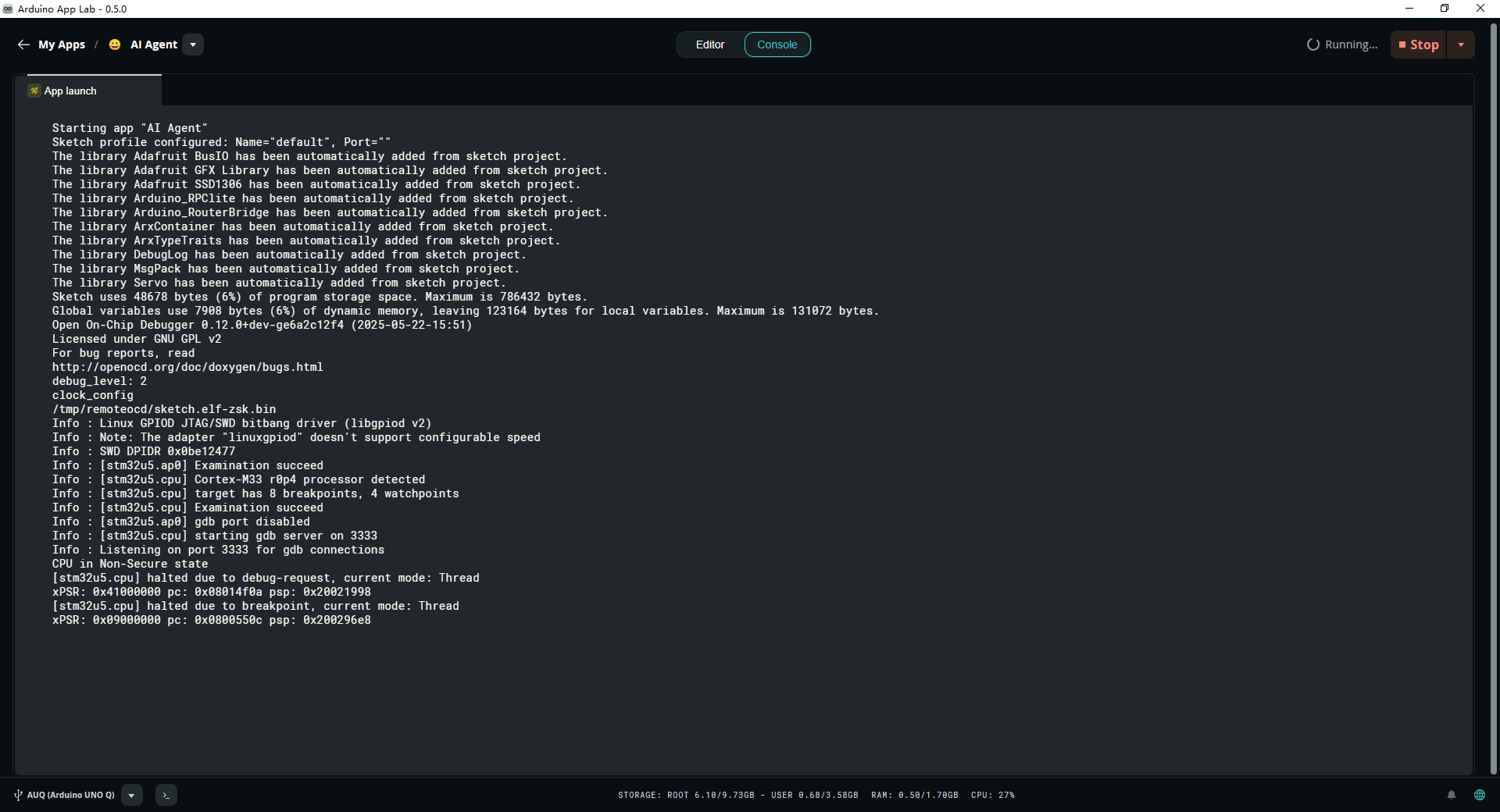Click the AI Agent app name
The height and width of the screenshot is (812, 1500).
pos(154,45)
